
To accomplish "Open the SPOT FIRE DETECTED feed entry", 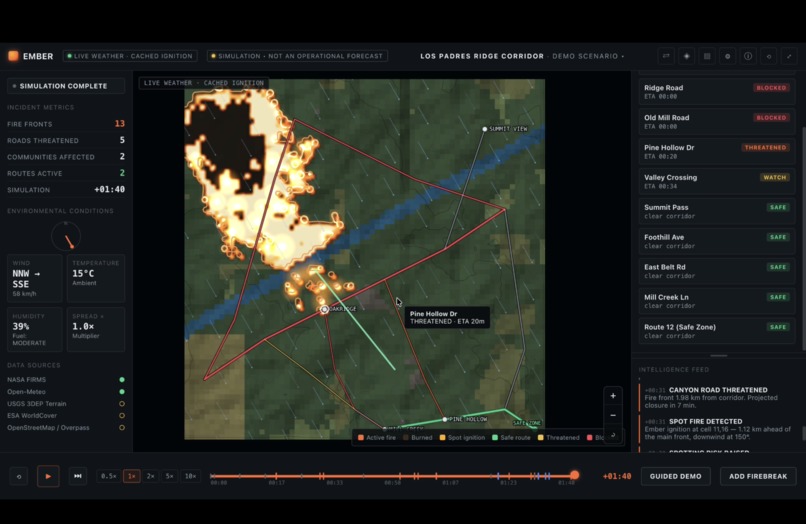I will pyautogui.click(x=718, y=429).
